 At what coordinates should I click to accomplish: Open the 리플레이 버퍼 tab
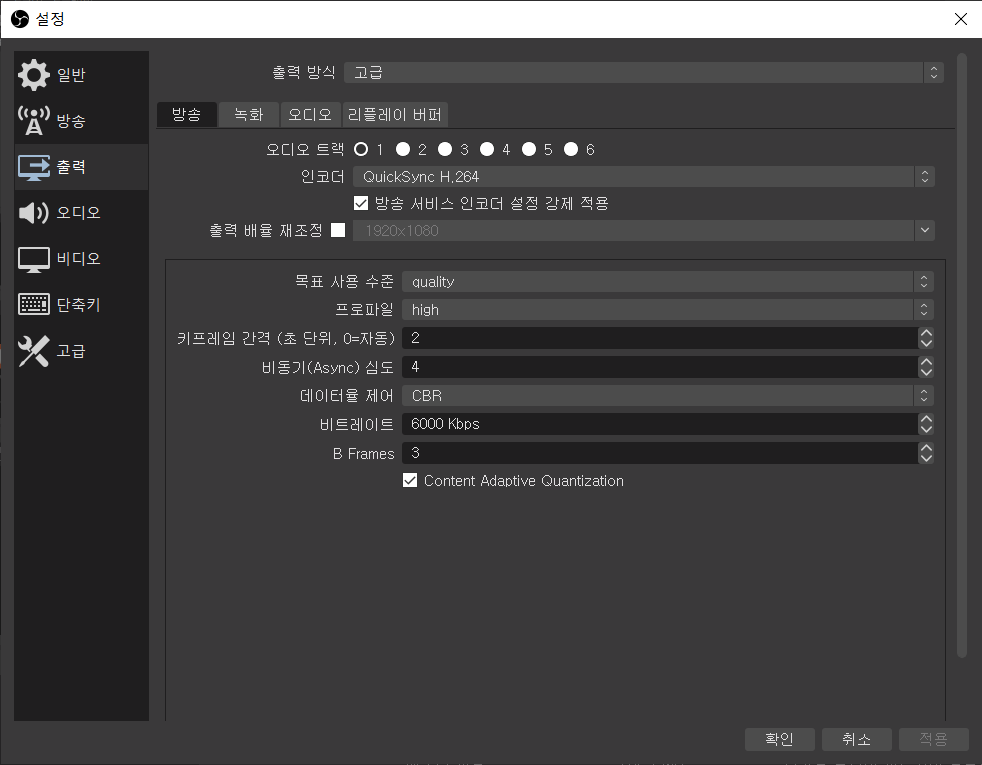395,114
